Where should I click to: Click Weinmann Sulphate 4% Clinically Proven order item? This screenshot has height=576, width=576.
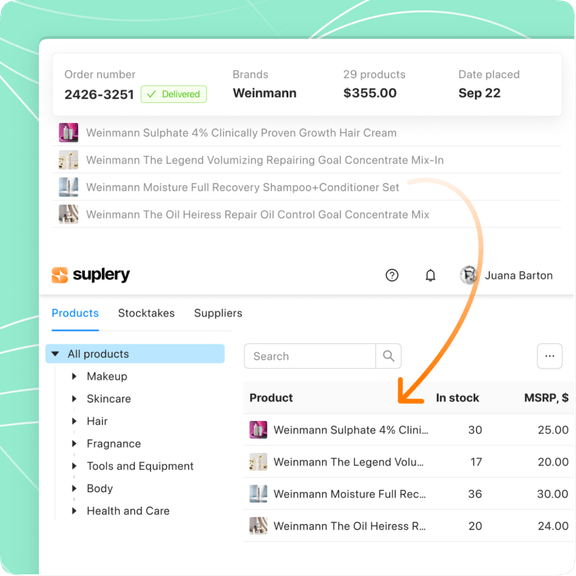(241, 133)
